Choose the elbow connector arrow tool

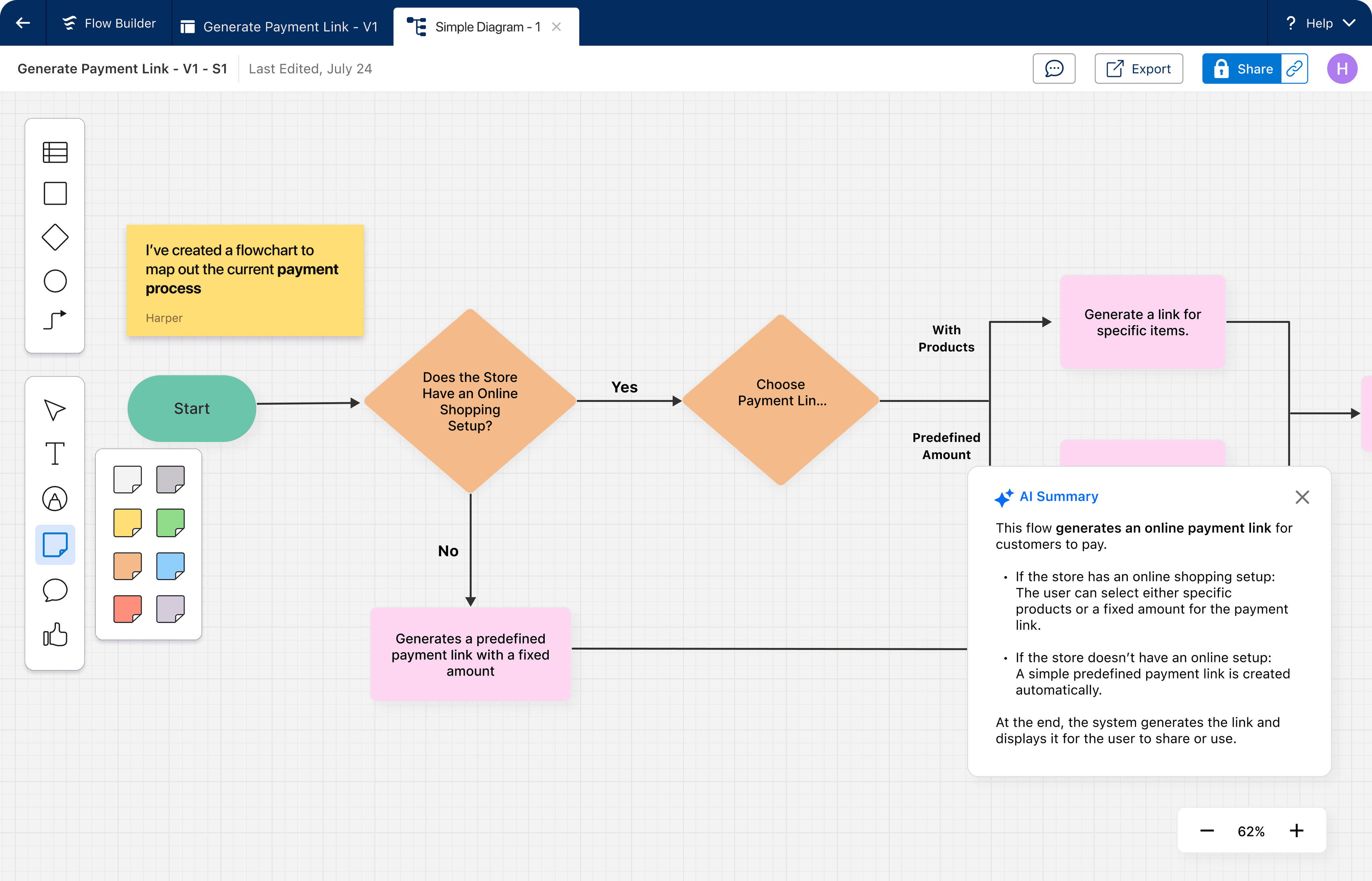55,320
